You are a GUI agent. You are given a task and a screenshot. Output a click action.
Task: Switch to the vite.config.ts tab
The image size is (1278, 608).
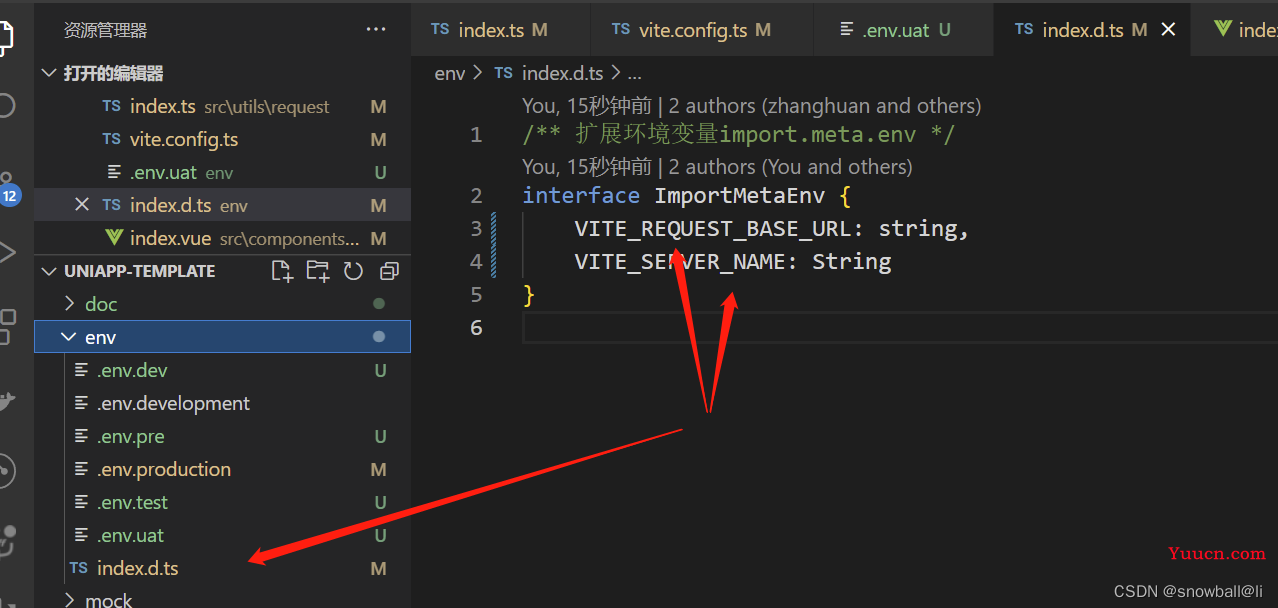(702, 30)
